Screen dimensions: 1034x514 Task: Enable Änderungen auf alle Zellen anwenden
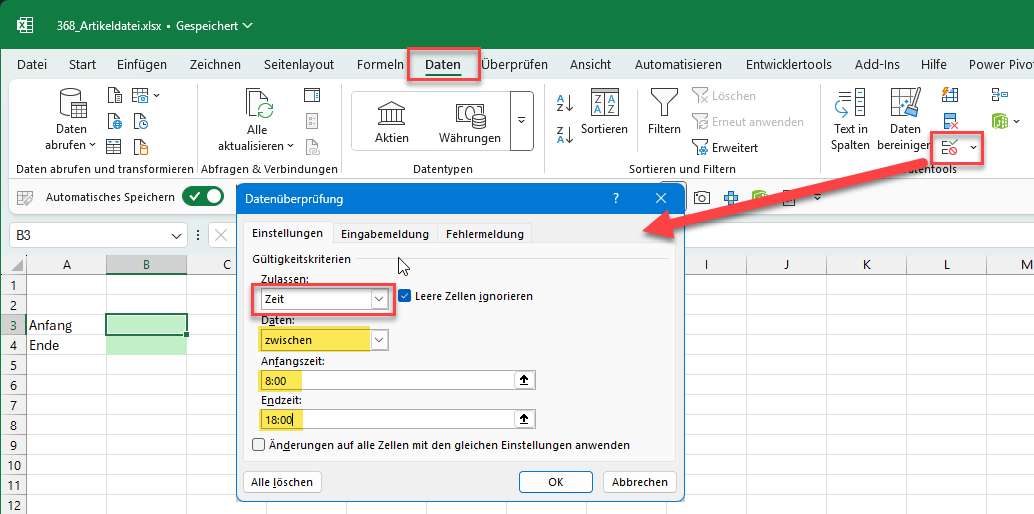click(x=259, y=445)
